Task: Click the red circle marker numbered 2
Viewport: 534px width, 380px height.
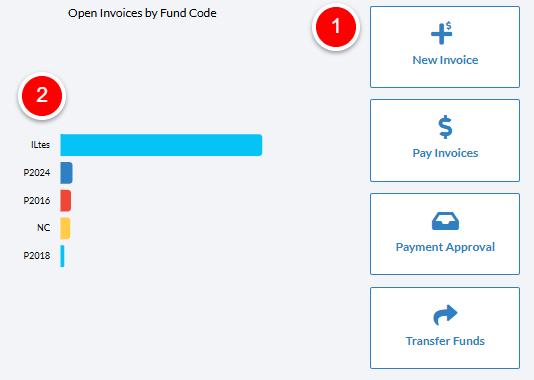Action: pos(42,96)
